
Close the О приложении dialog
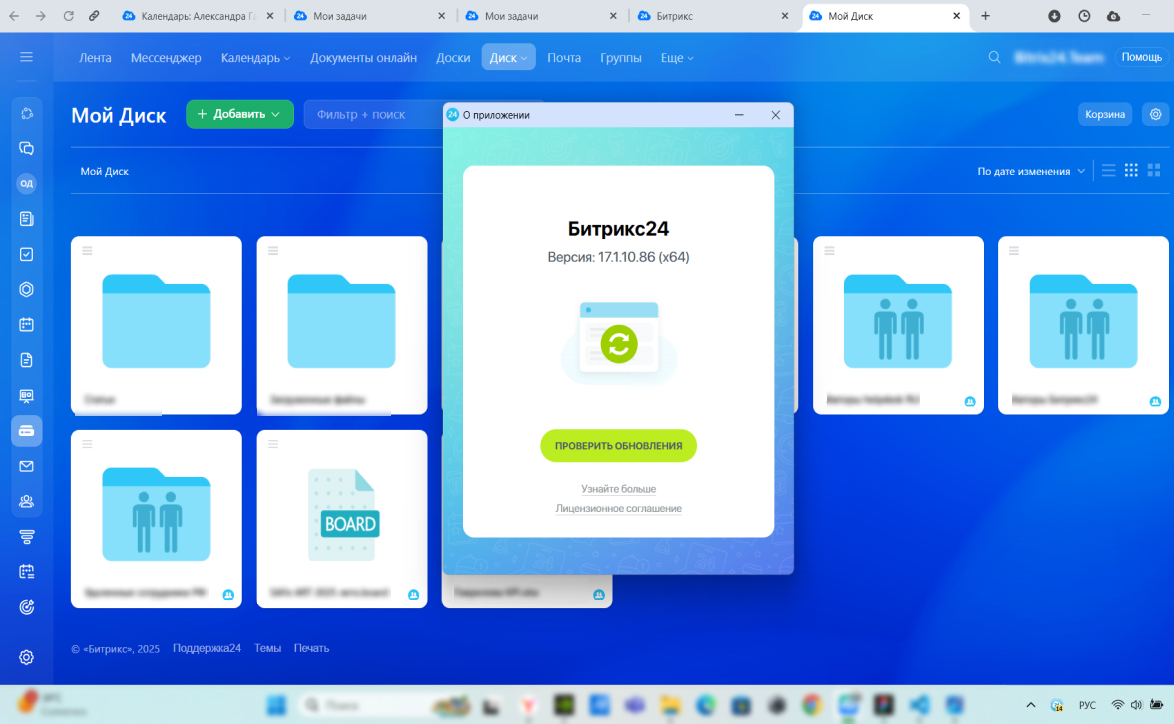point(776,115)
